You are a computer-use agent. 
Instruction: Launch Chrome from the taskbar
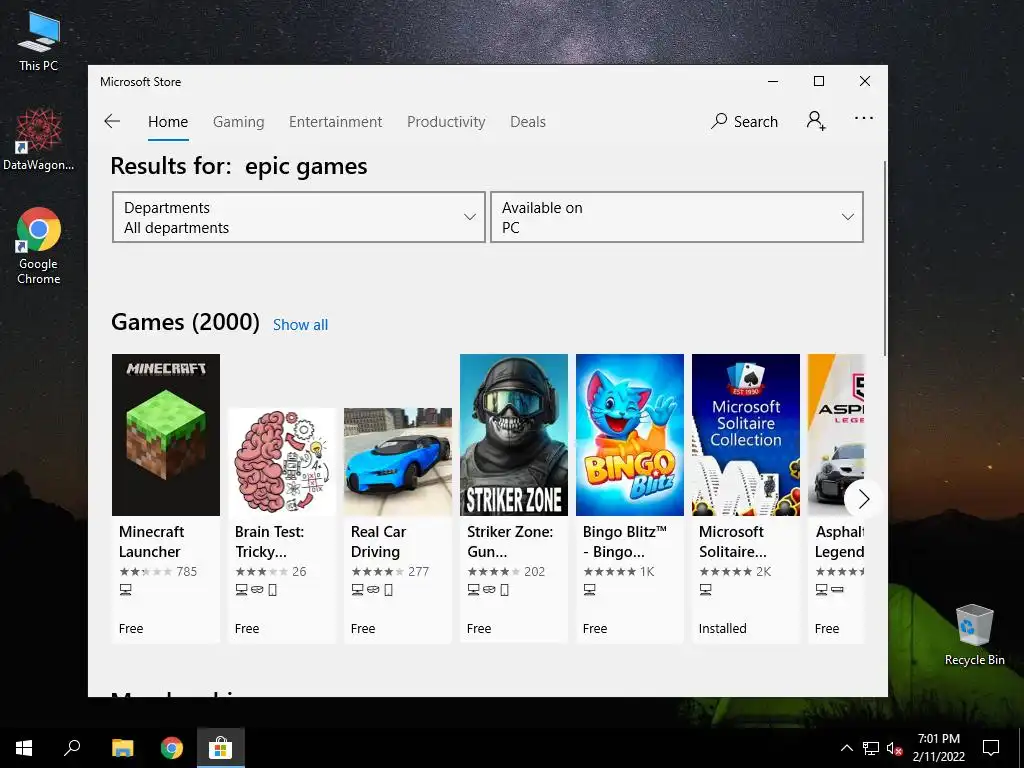[x=172, y=748]
